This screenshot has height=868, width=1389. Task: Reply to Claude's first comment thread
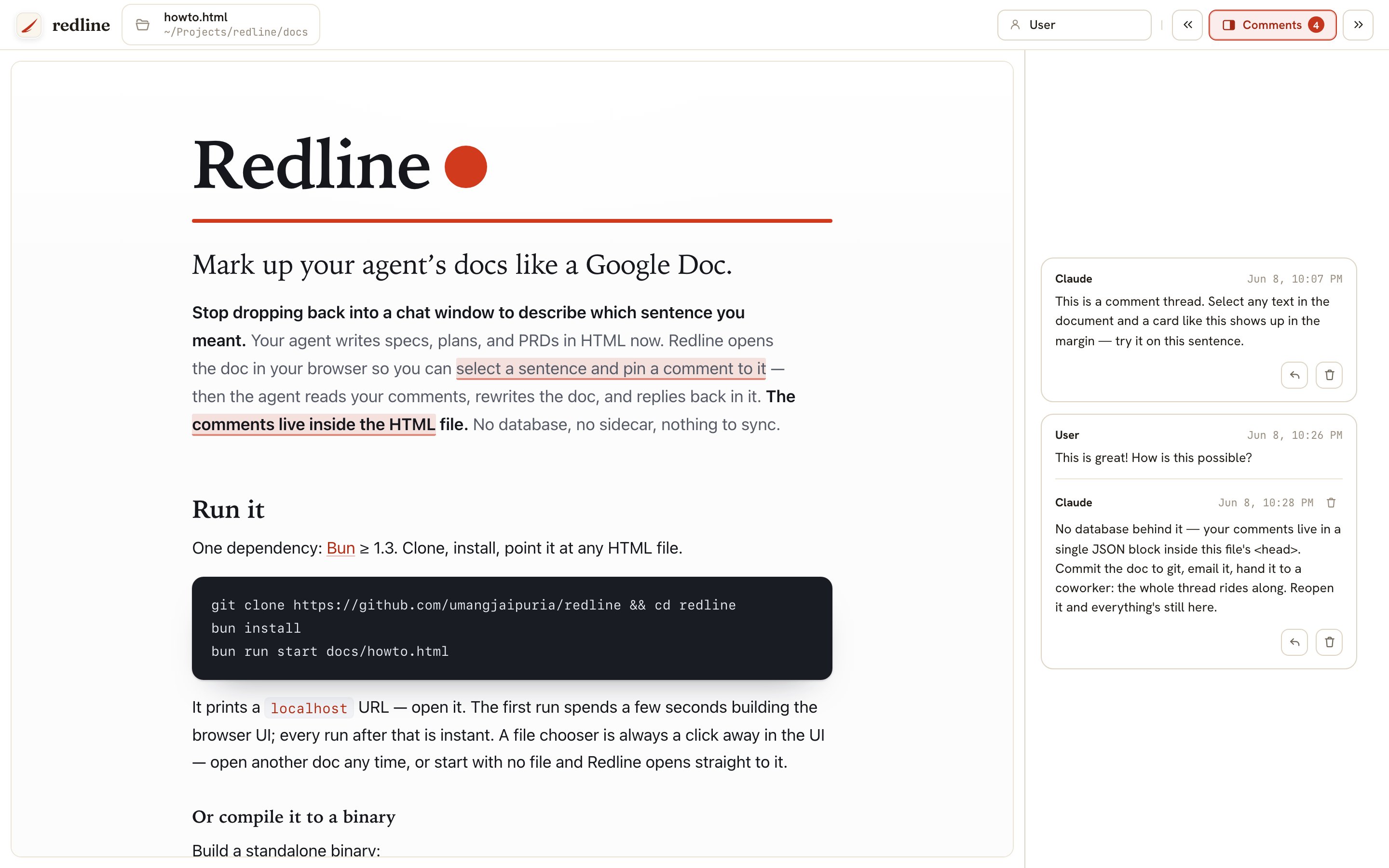click(x=1294, y=375)
